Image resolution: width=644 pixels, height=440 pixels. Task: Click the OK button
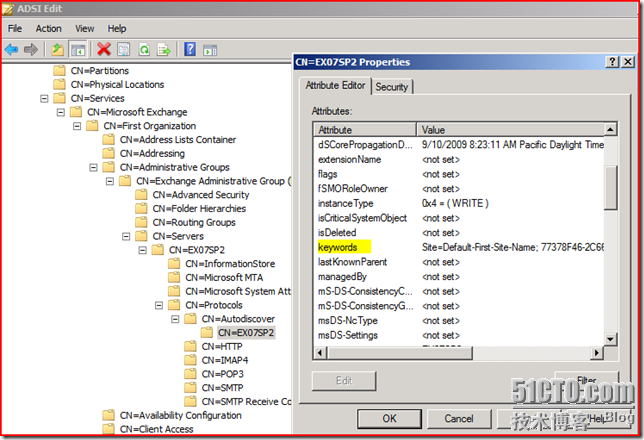[389, 419]
